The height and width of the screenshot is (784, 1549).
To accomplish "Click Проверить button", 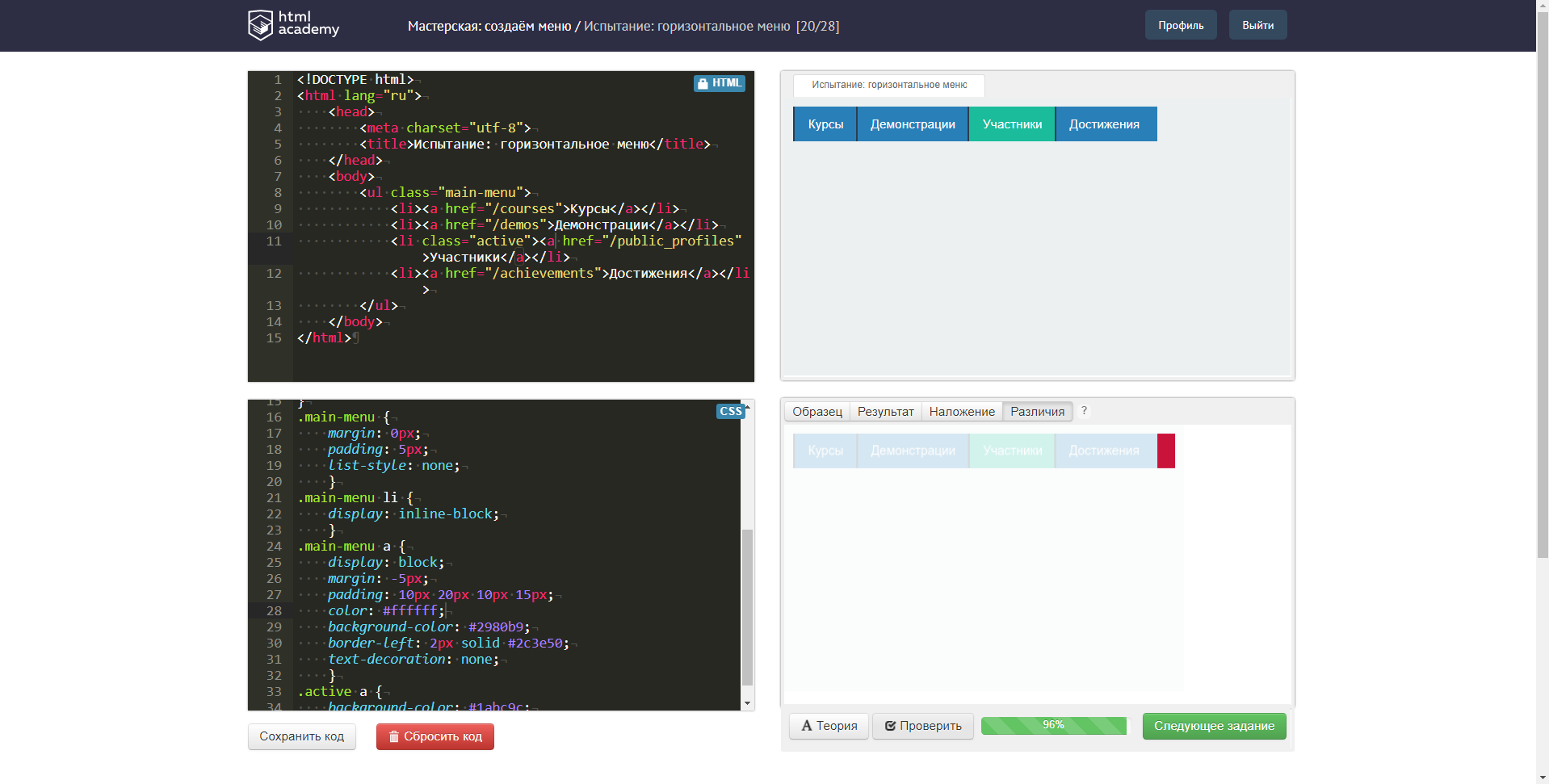I will tap(922, 726).
